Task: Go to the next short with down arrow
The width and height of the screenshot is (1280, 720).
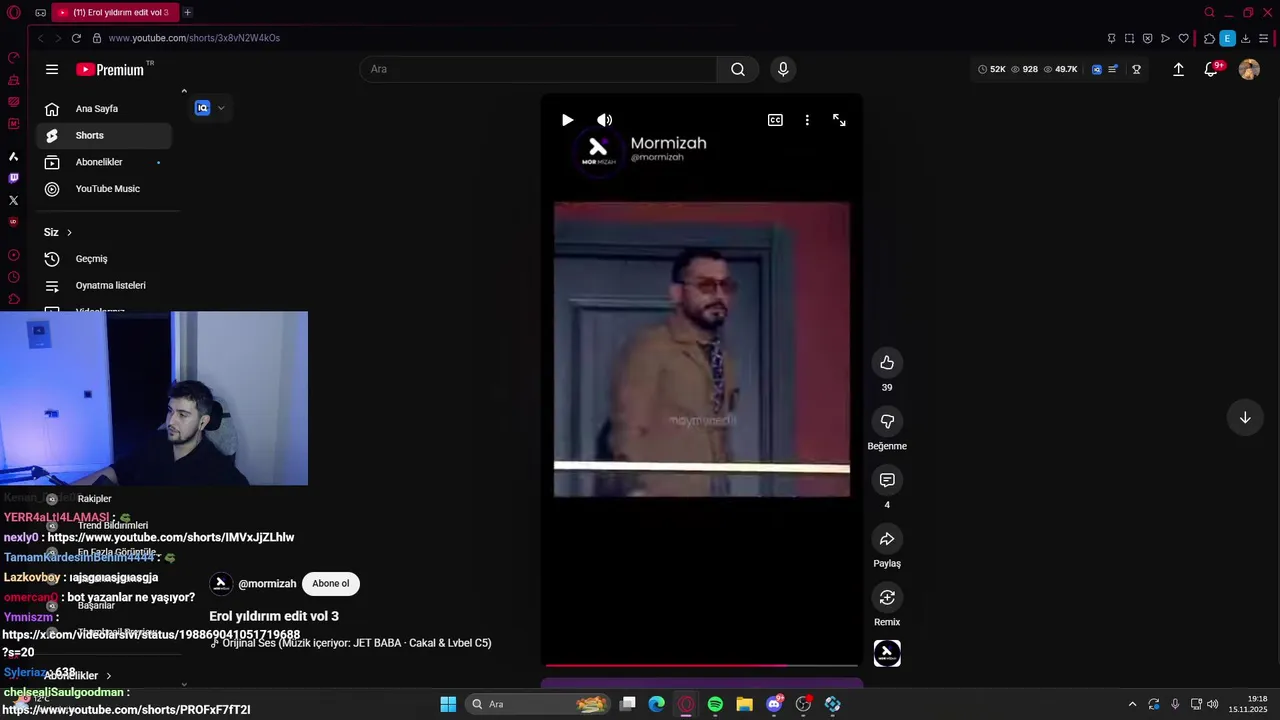Action: 1245,418
